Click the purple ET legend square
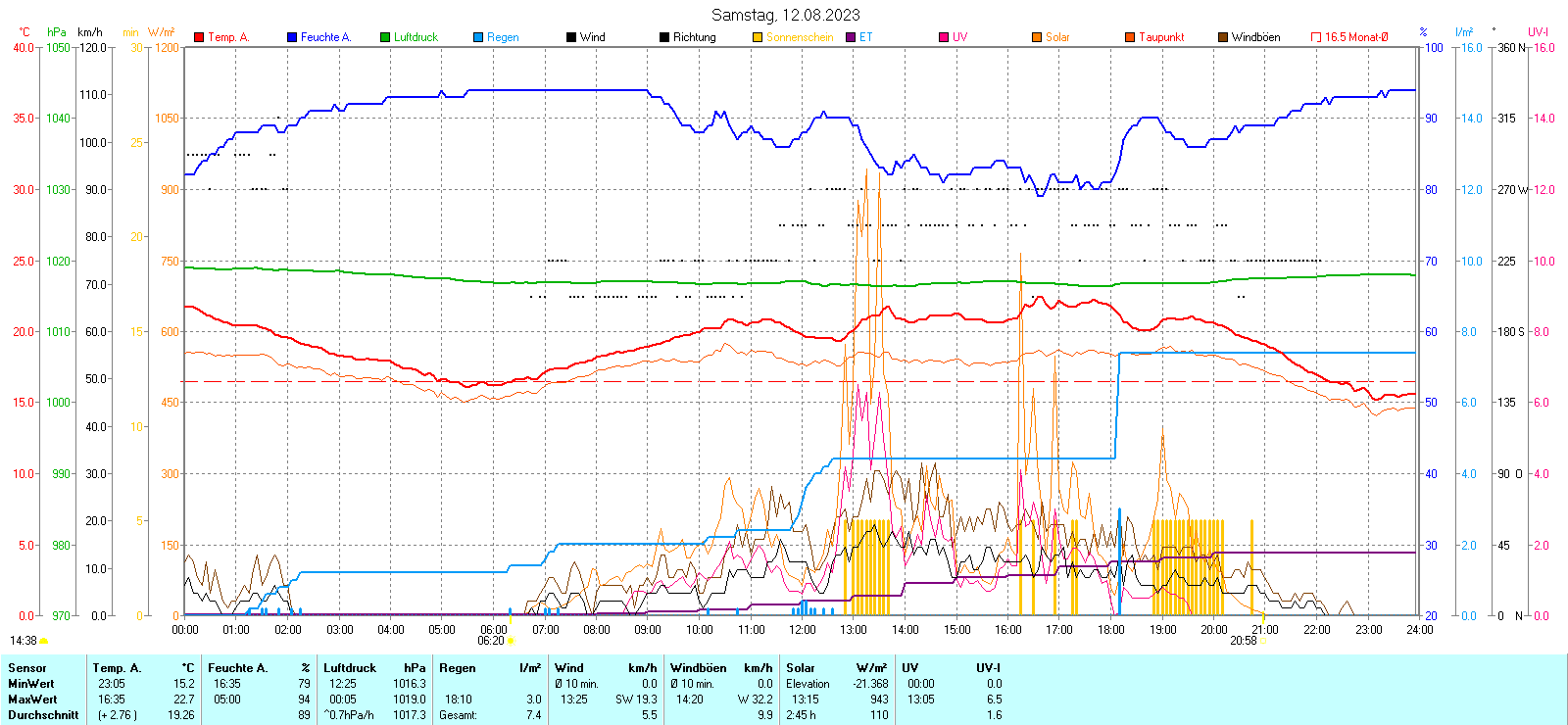The height and width of the screenshot is (725, 1568). (851, 37)
